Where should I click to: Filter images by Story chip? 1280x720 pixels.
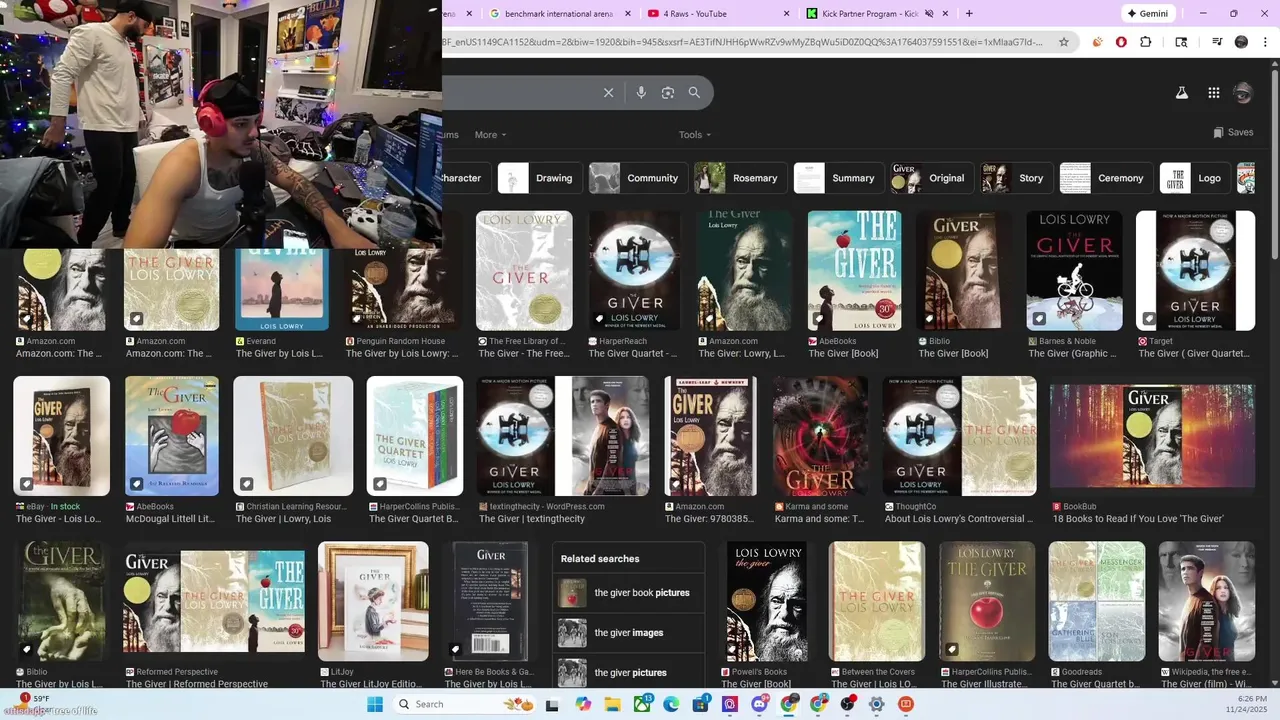[x=1016, y=178]
